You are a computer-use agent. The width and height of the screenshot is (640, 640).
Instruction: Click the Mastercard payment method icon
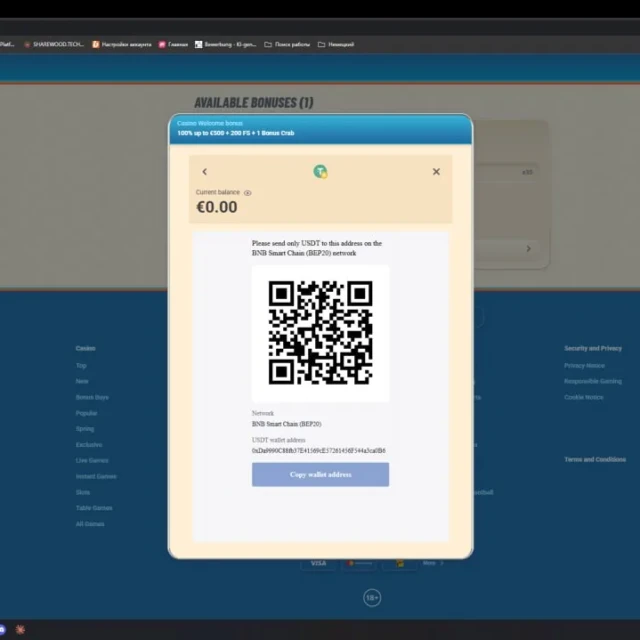point(359,563)
